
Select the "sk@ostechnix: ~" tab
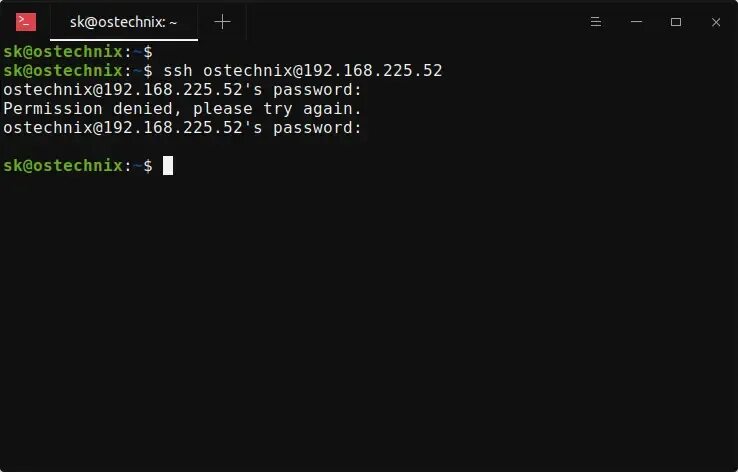[x=124, y=22]
